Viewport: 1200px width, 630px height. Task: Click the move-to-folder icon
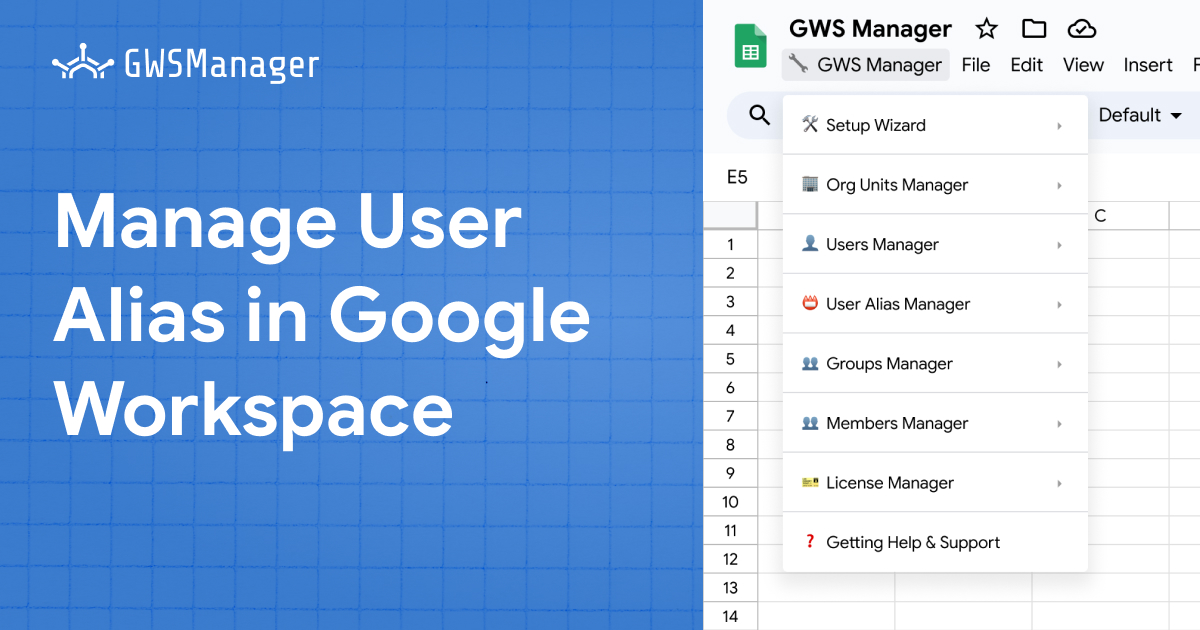tap(1033, 29)
